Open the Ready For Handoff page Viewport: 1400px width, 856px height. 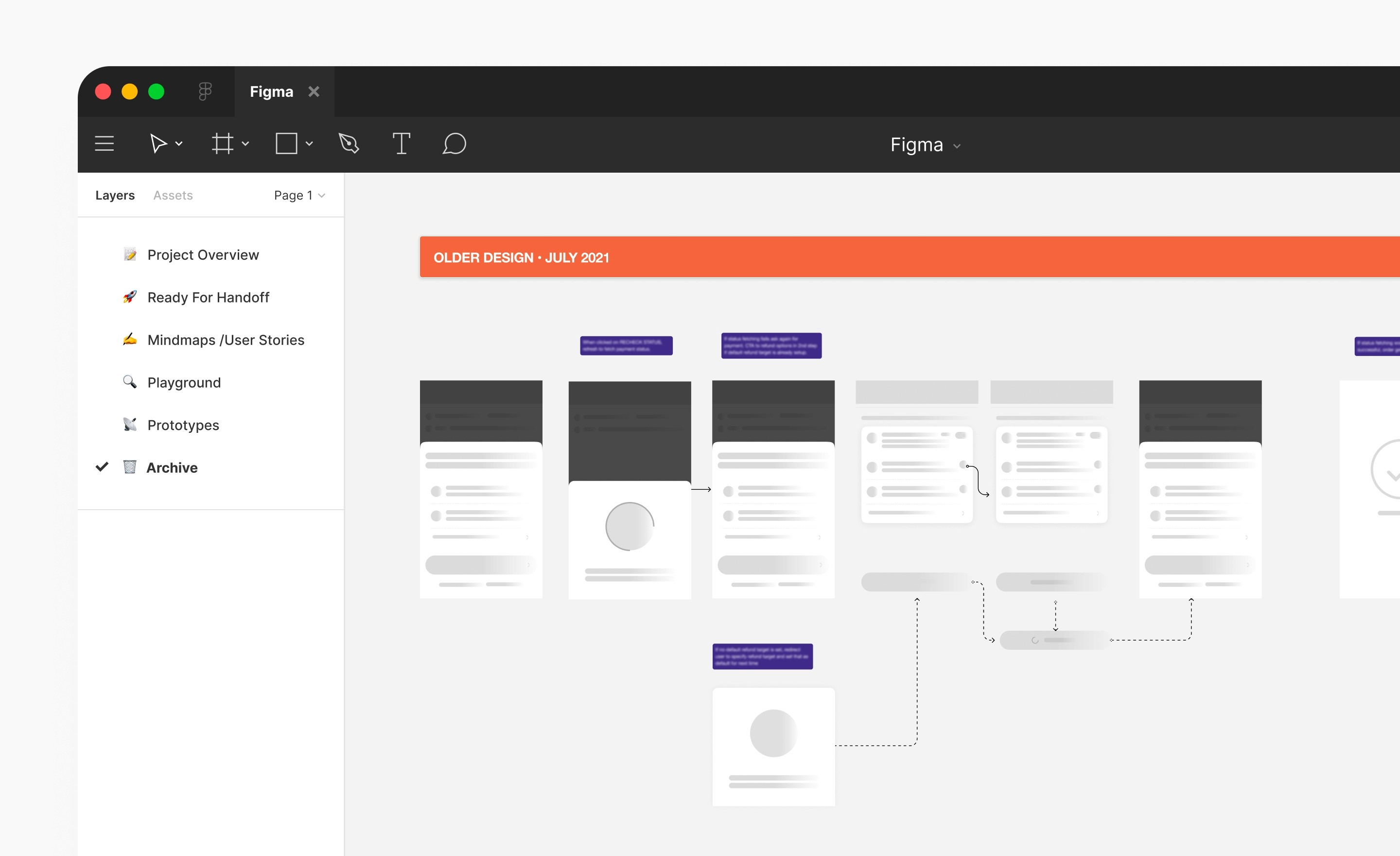[x=208, y=297]
